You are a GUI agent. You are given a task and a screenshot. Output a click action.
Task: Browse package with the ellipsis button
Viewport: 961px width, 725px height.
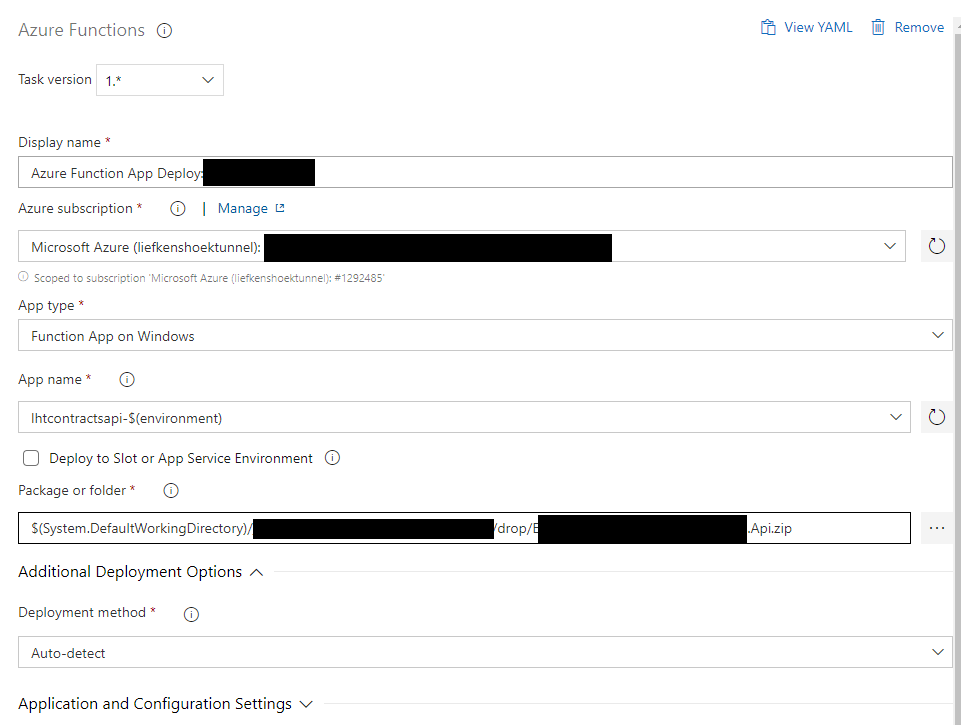pos(936,528)
